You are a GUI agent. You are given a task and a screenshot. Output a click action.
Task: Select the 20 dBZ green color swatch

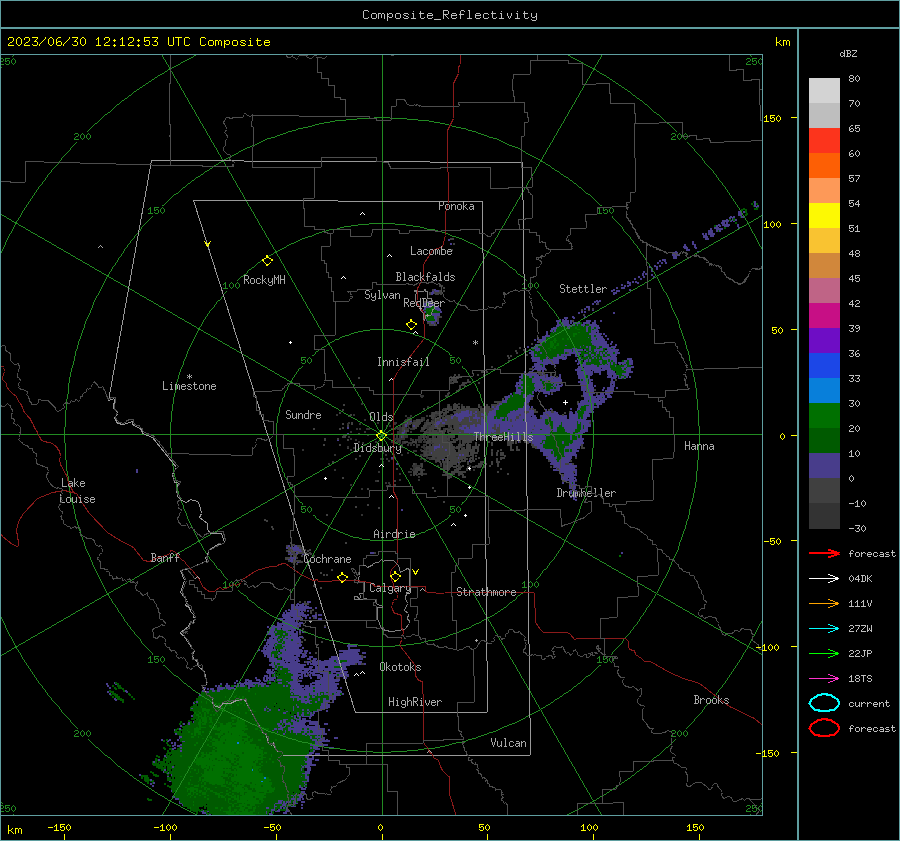coord(824,416)
